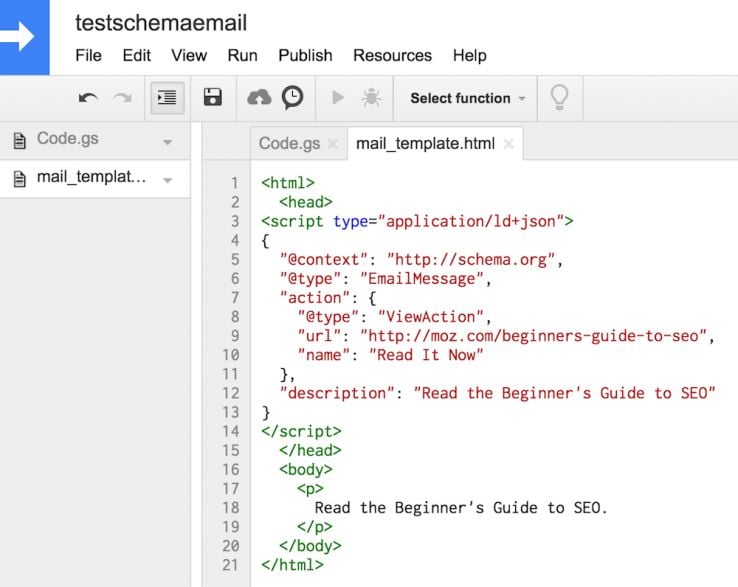Click the <head> opening tag
This screenshot has width=738, height=587.
(x=306, y=202)
